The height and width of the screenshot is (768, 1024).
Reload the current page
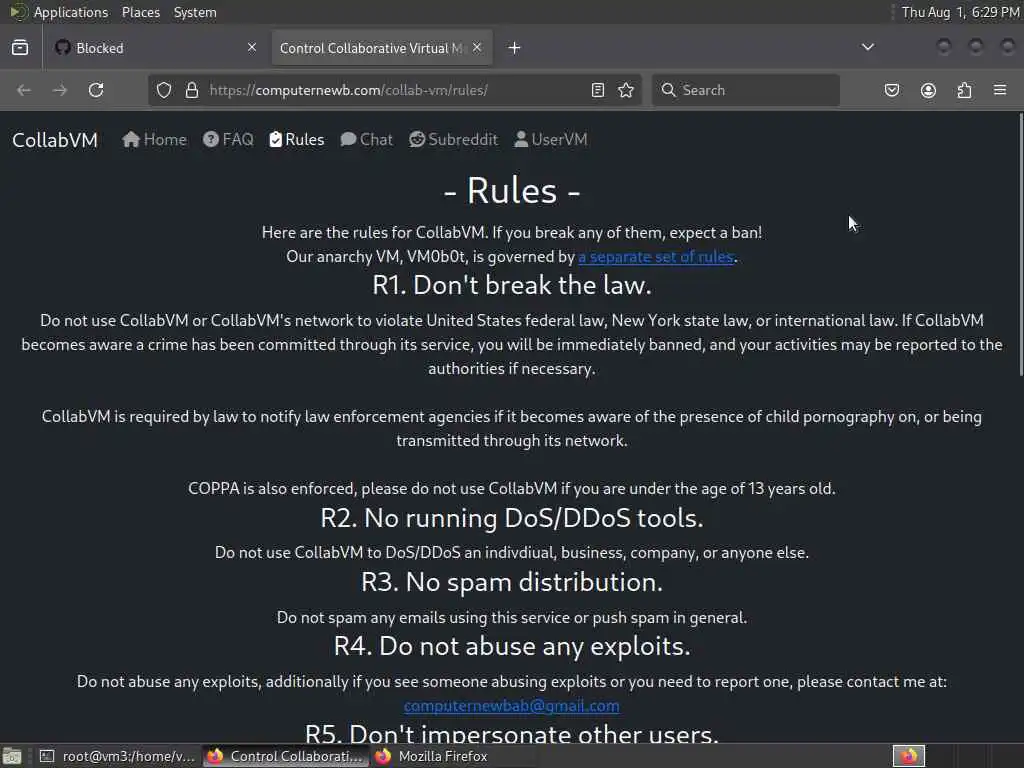[96, 90]
